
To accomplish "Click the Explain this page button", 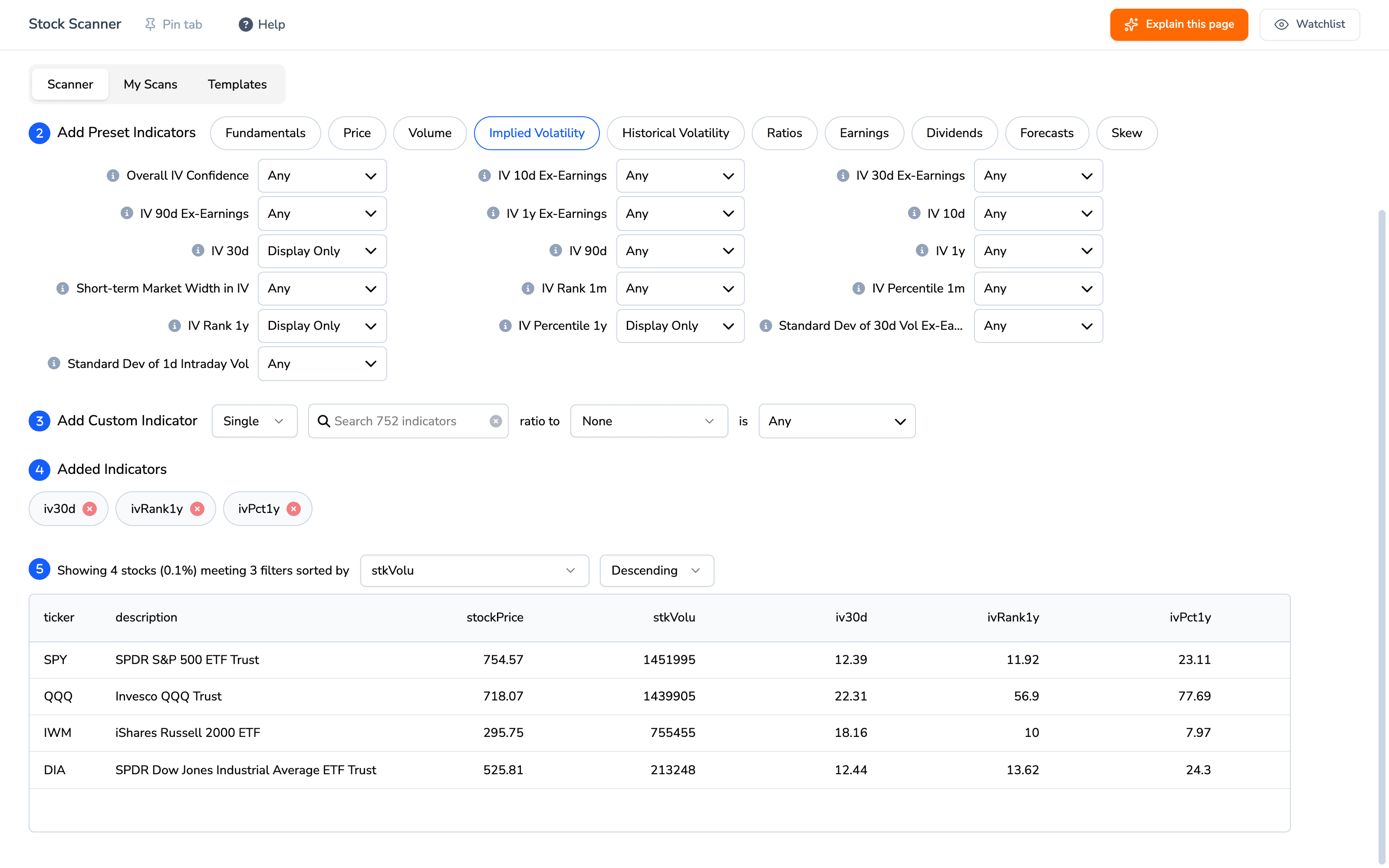I will (1179, 24).
